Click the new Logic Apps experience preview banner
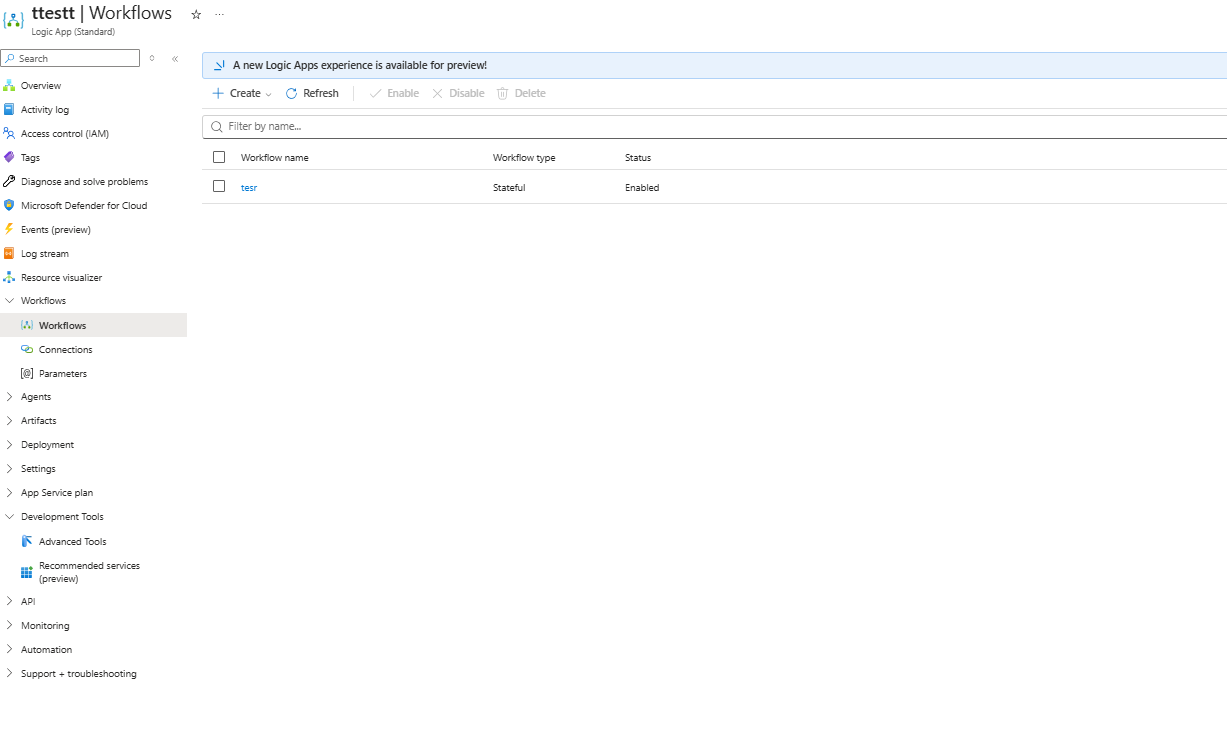1227x740 pixels. point(714,65)
